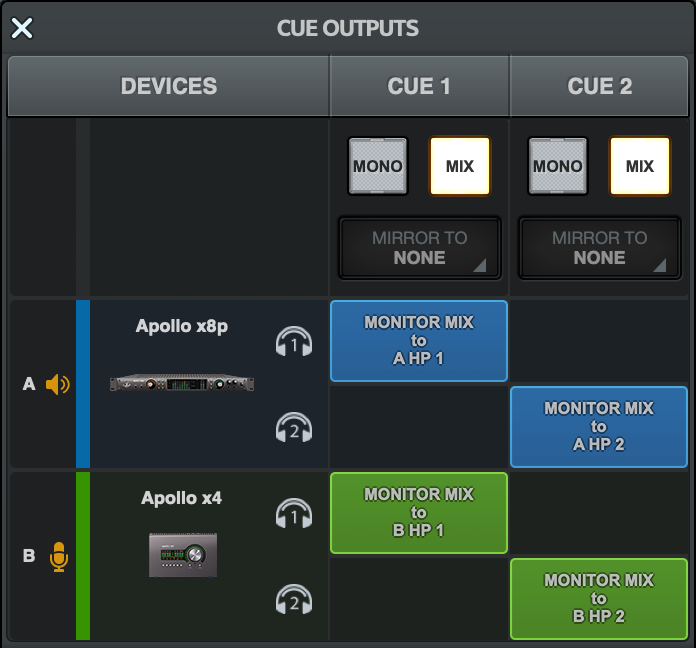Click the Apollo x8p rack unit image

tap(182, 383)
